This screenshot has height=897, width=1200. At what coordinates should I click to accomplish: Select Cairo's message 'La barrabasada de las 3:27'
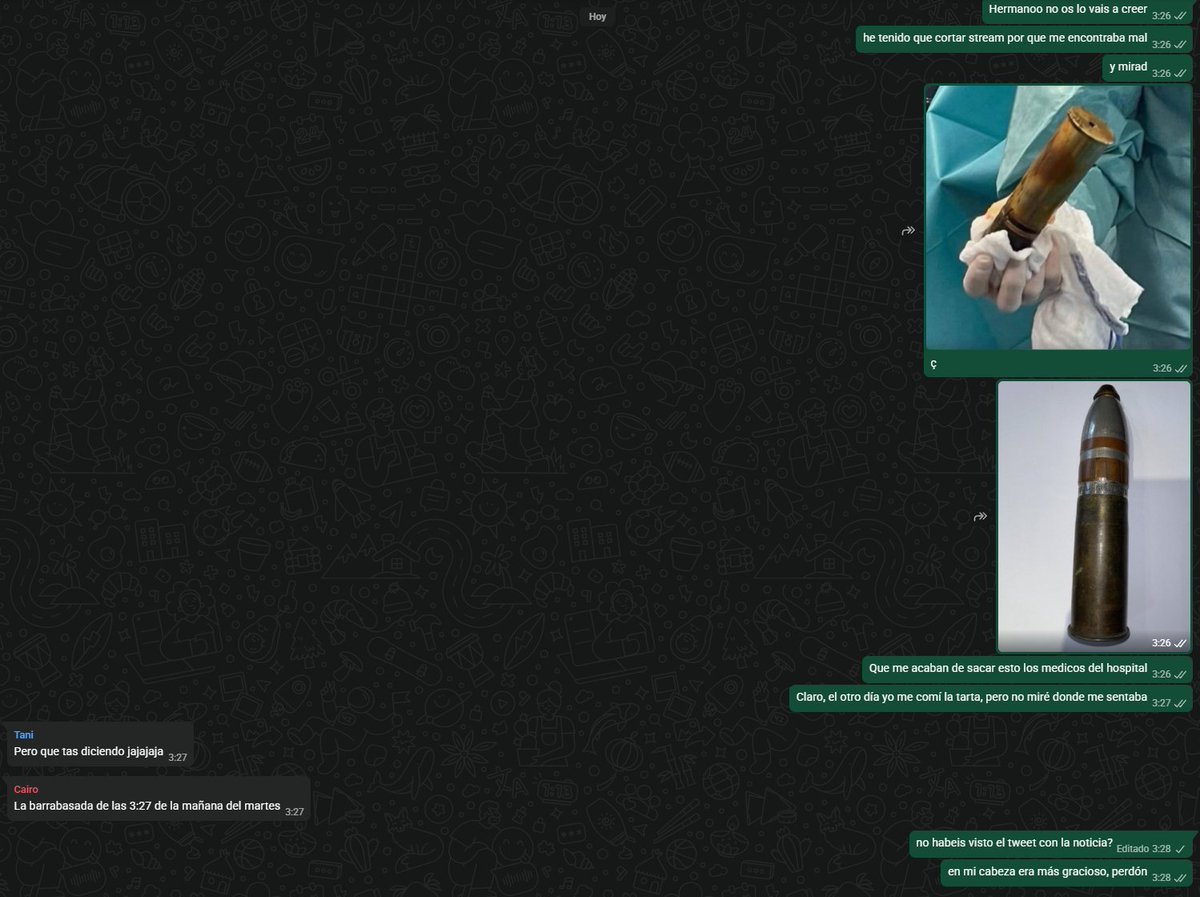point(158,798)
